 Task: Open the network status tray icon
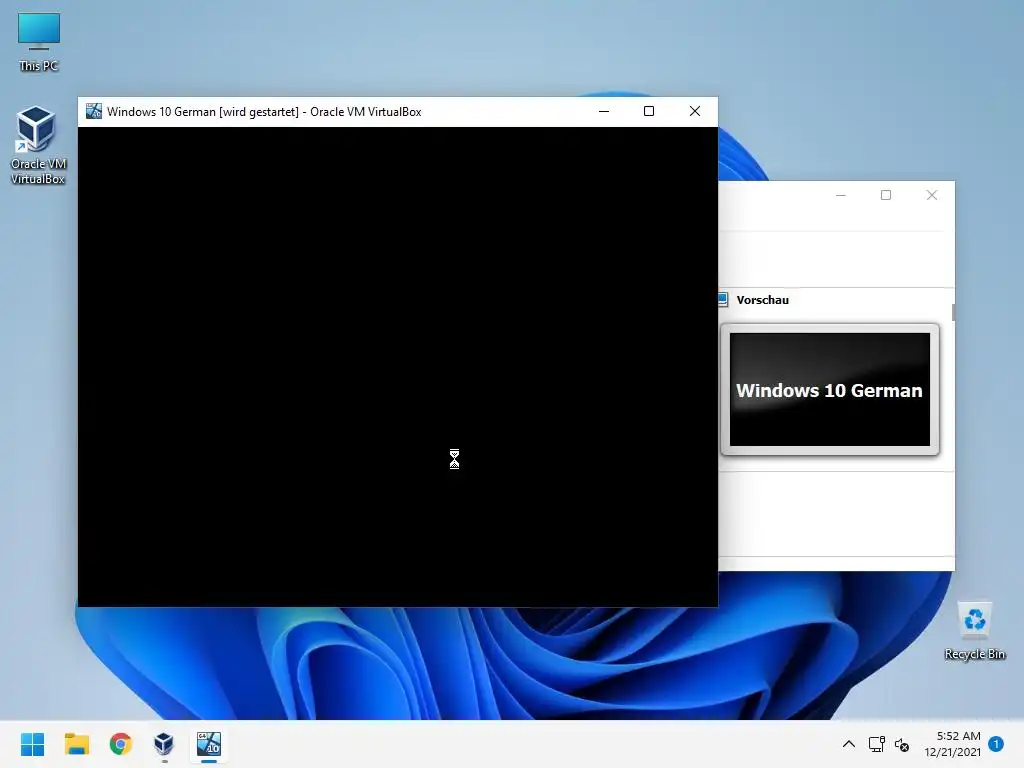point(876,744)
